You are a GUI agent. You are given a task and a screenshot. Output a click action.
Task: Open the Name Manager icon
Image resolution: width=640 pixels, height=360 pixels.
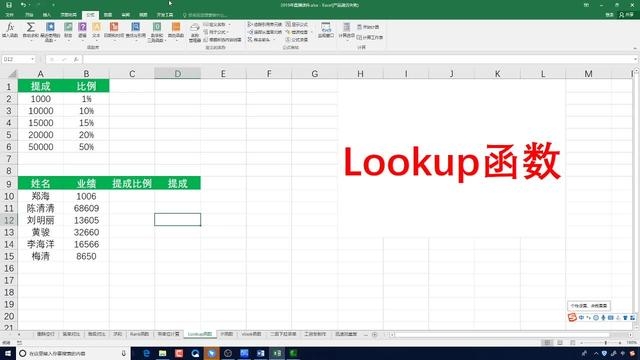click(195, 32)
